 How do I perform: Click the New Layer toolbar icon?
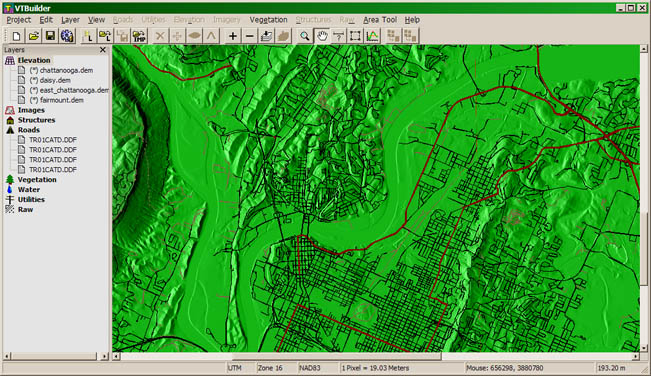point(88,36)
